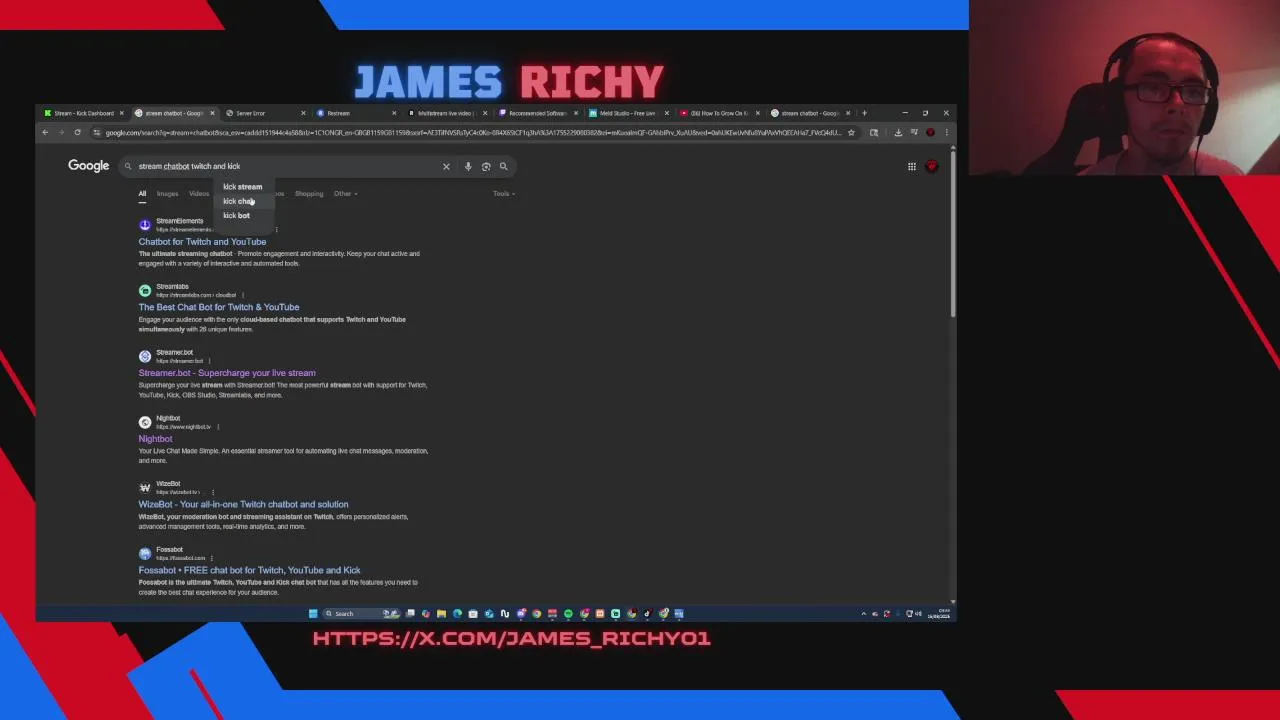This screenshot has width=1280, height=720.
Task: Open File Explorer from the taskbar
Action: (441, 613)
